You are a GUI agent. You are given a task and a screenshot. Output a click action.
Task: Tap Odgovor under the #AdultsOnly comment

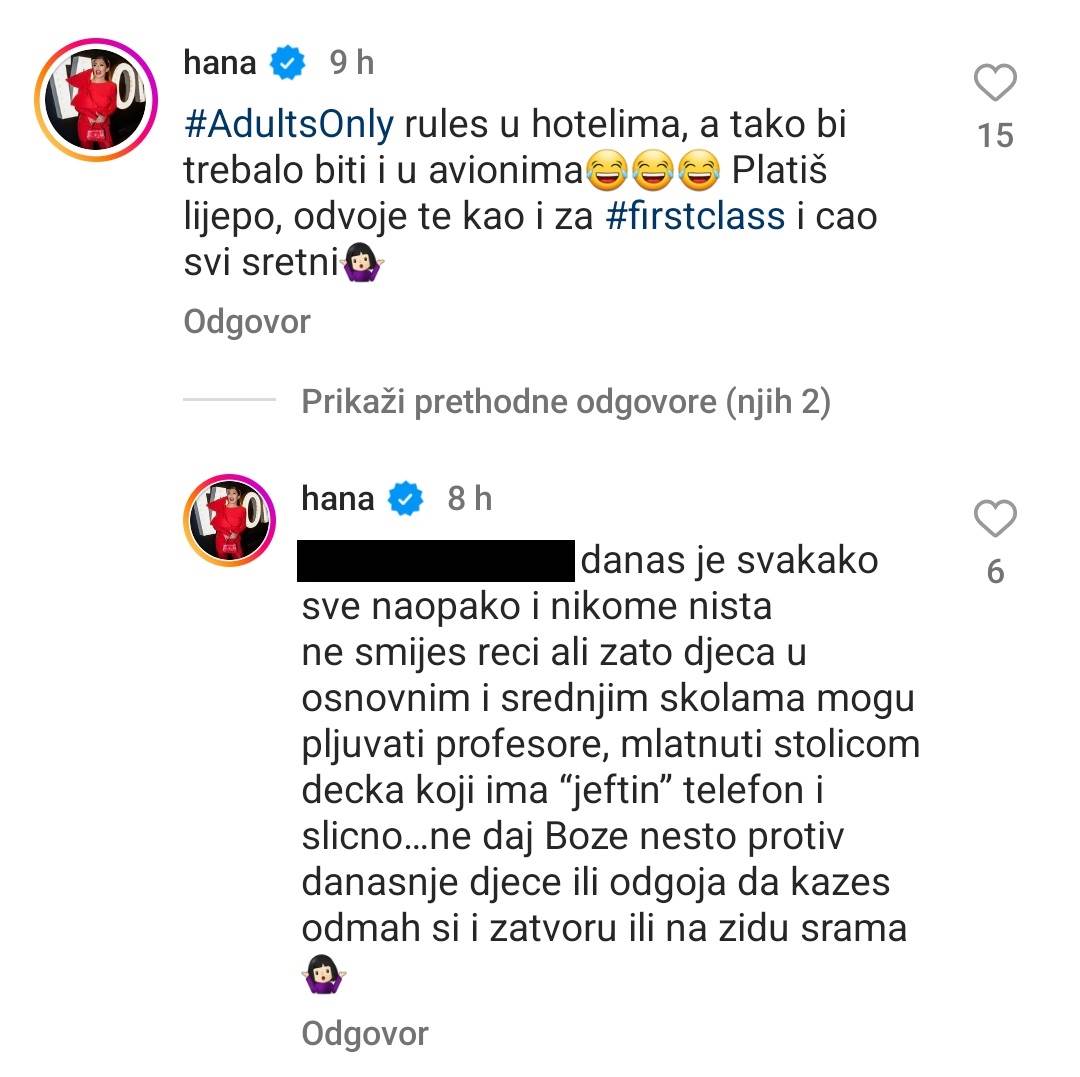click(x=247, y=322)
